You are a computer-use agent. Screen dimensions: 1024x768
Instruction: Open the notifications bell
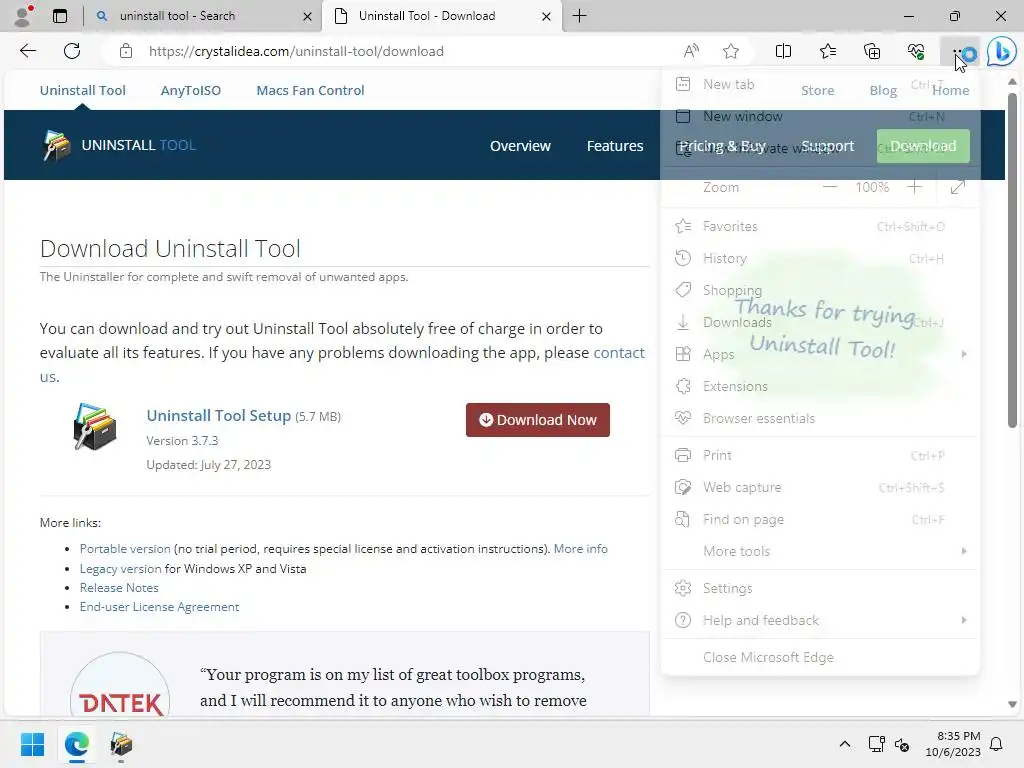(997, 744)
